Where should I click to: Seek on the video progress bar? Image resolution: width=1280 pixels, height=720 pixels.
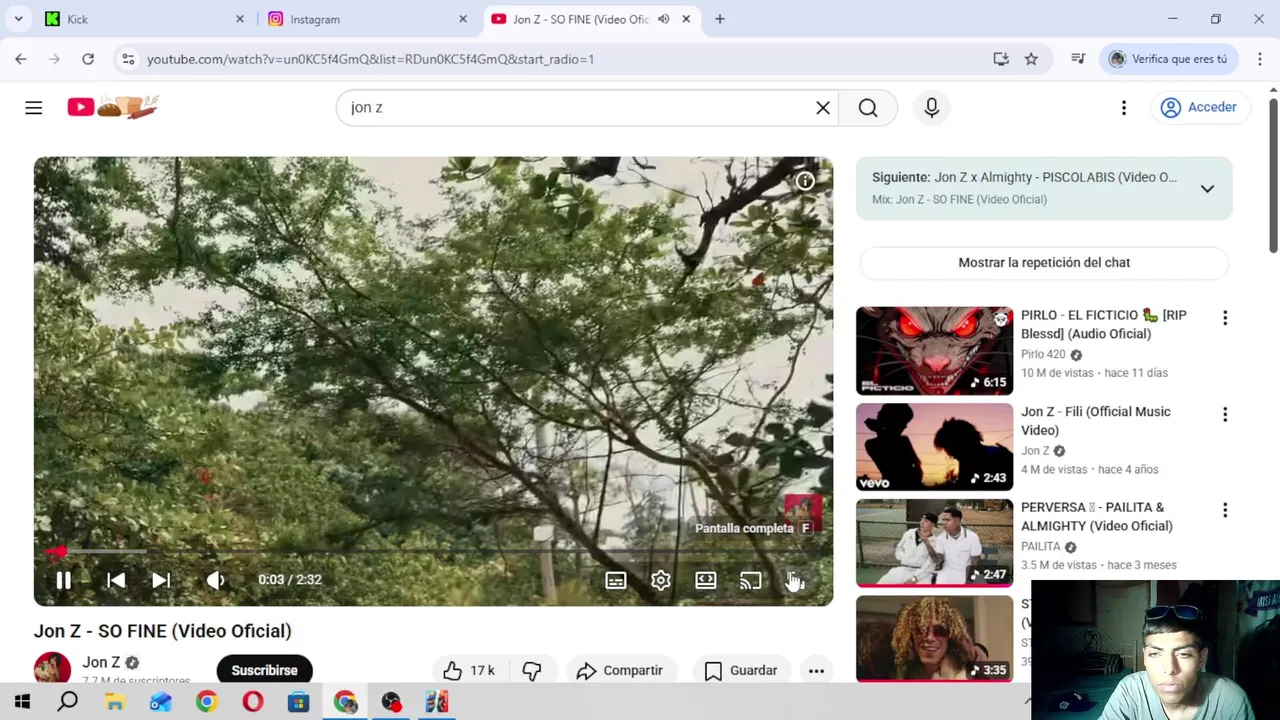point(433,551)
